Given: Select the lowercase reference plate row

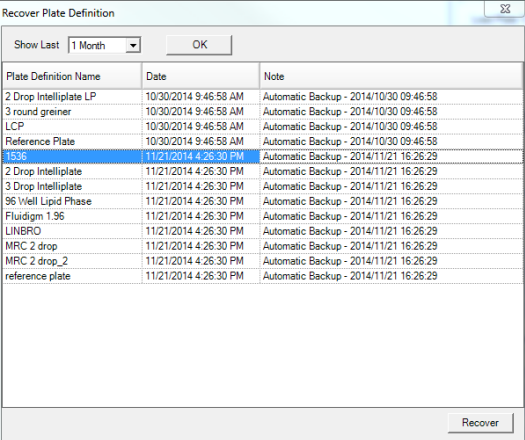Looking at the screenshot, I should click(262, 276).
